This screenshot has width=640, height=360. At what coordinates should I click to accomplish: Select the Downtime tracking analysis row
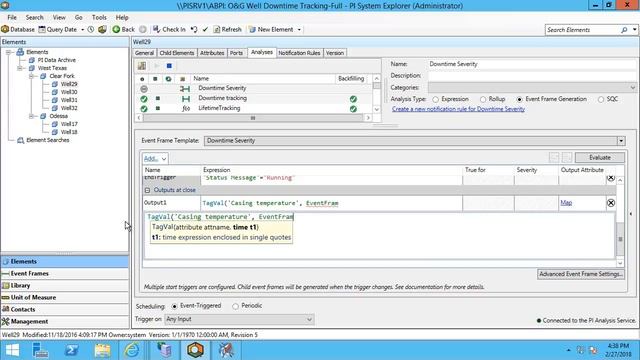pyautogui.click(x=253, y=98)
